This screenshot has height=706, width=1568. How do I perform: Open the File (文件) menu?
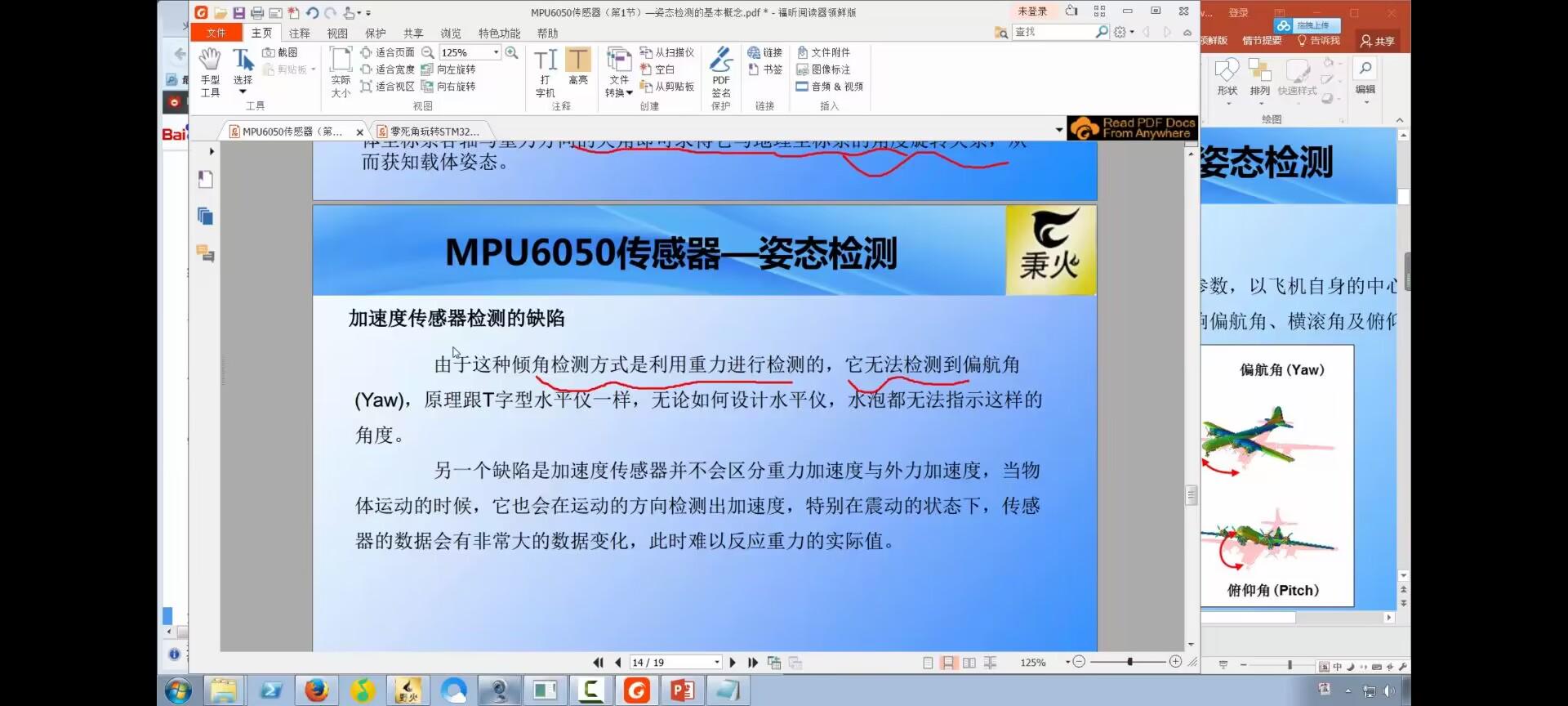pos(216,33)
